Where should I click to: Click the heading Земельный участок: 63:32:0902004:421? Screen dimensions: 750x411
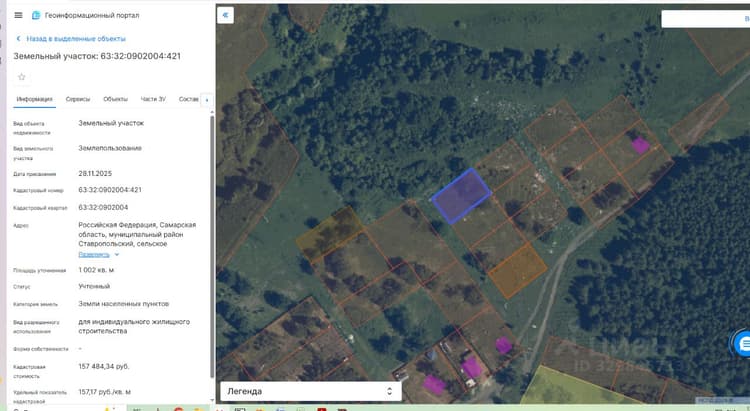click(x=97, y=56)
